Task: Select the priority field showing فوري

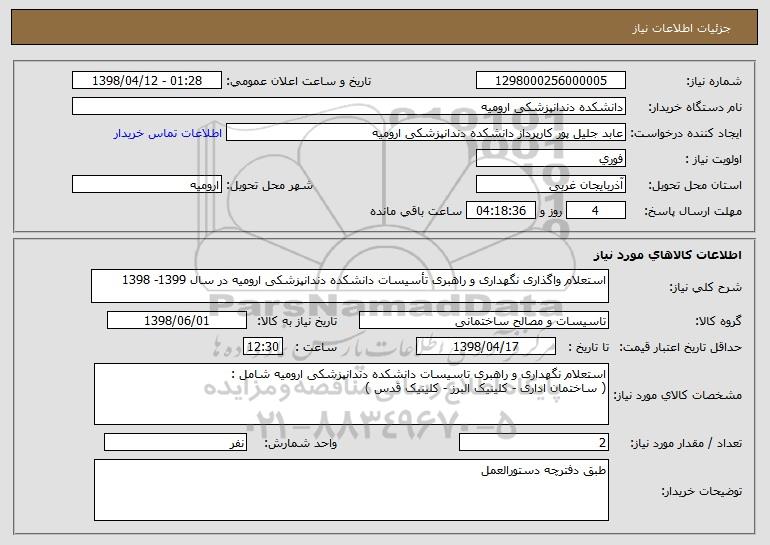Action: (550, 158)
